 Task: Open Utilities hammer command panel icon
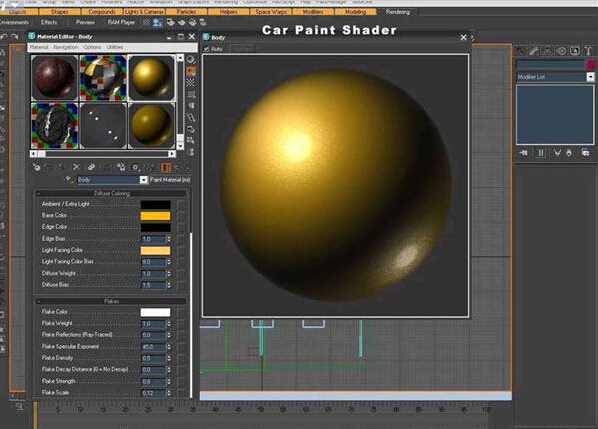[x=588, y=50]
